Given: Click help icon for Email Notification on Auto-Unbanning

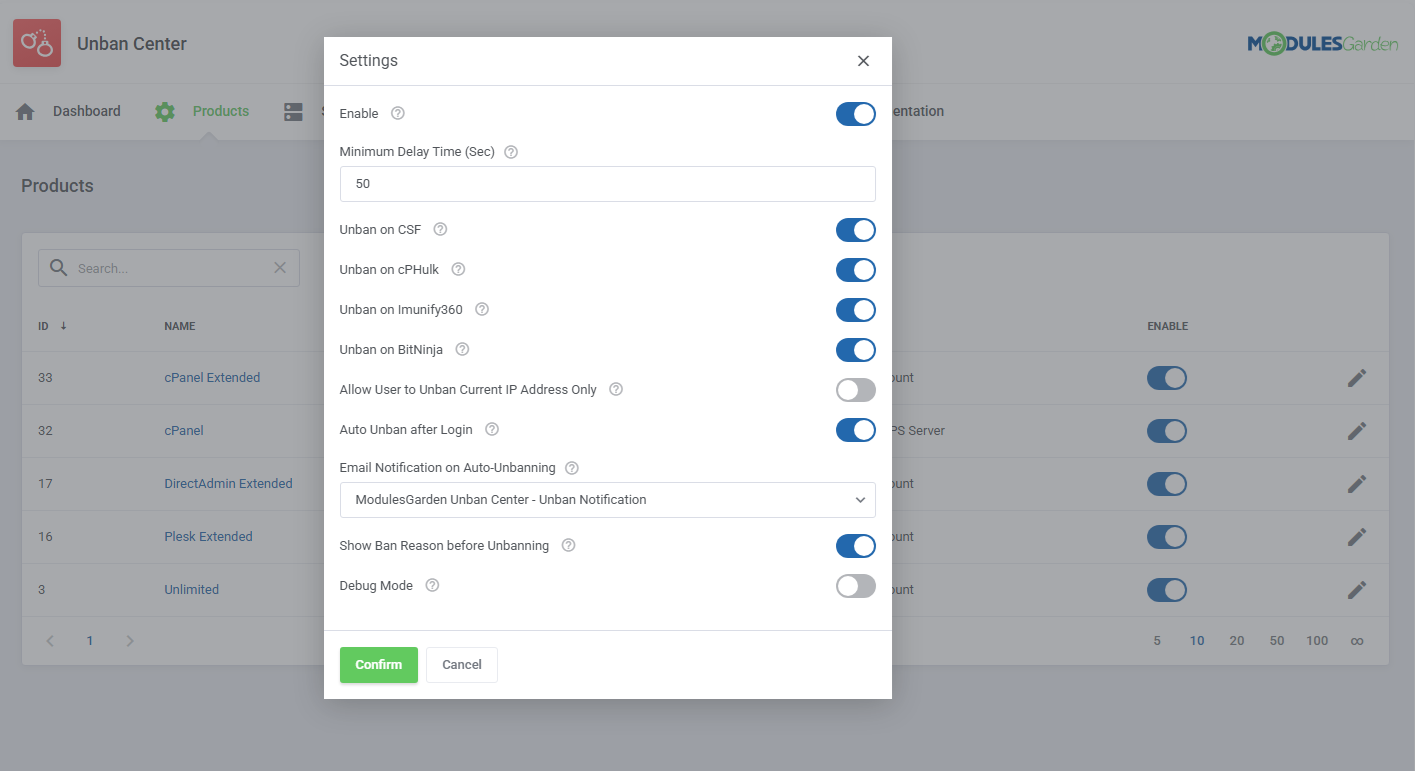Looking at the screenshot, I should tap(572, 468).
